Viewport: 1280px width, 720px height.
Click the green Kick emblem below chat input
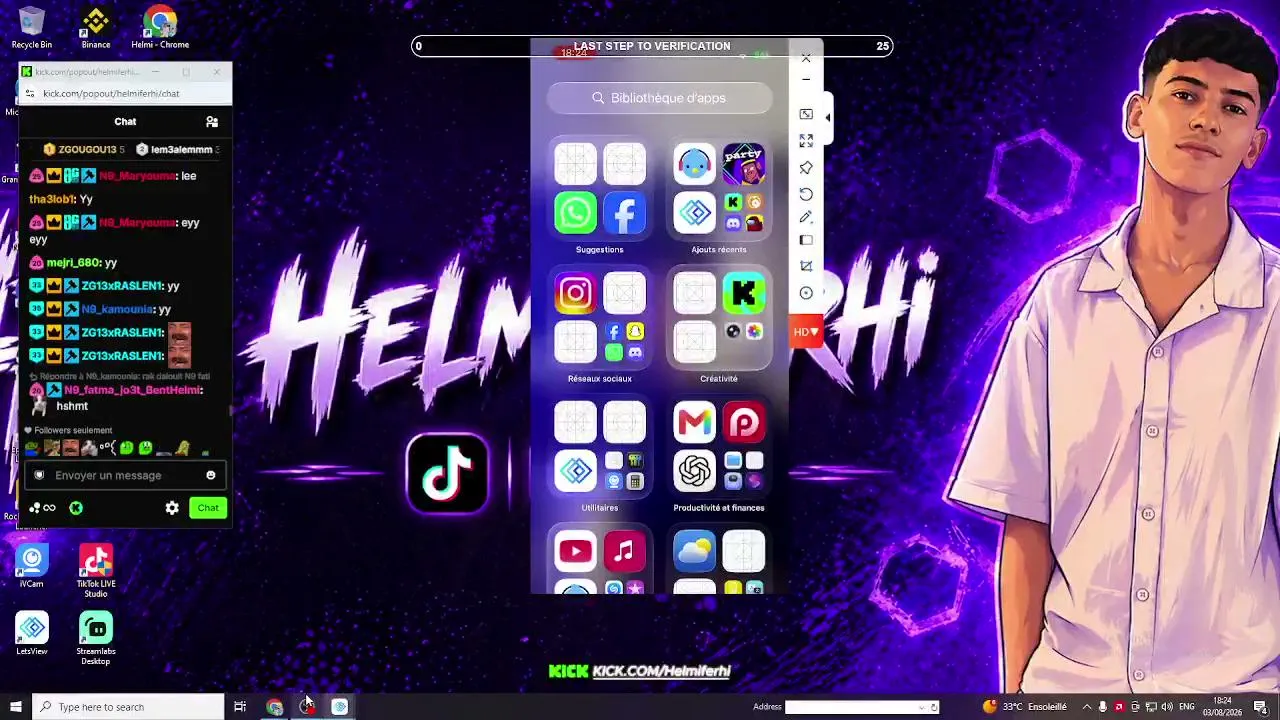(76, 508)
